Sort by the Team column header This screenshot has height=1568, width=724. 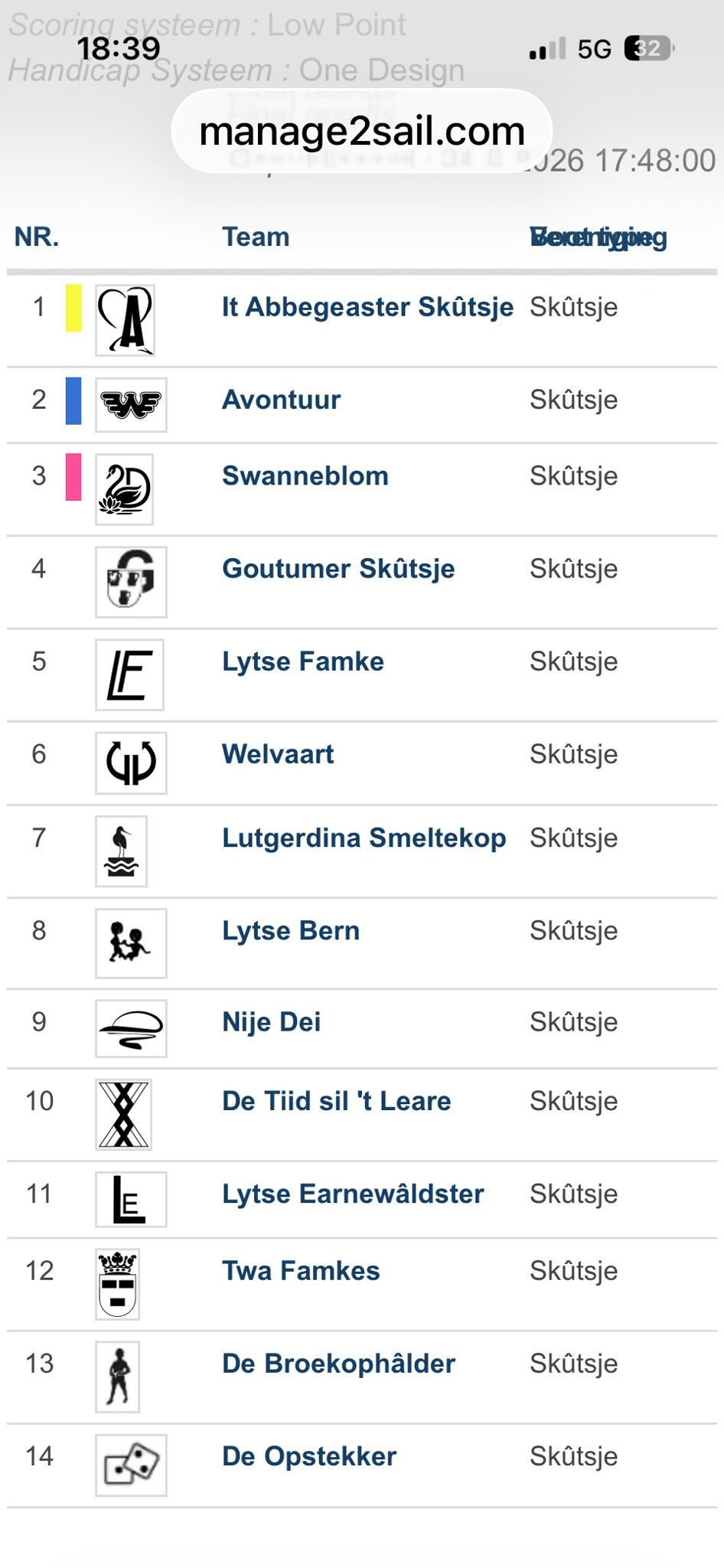(256, 237)
